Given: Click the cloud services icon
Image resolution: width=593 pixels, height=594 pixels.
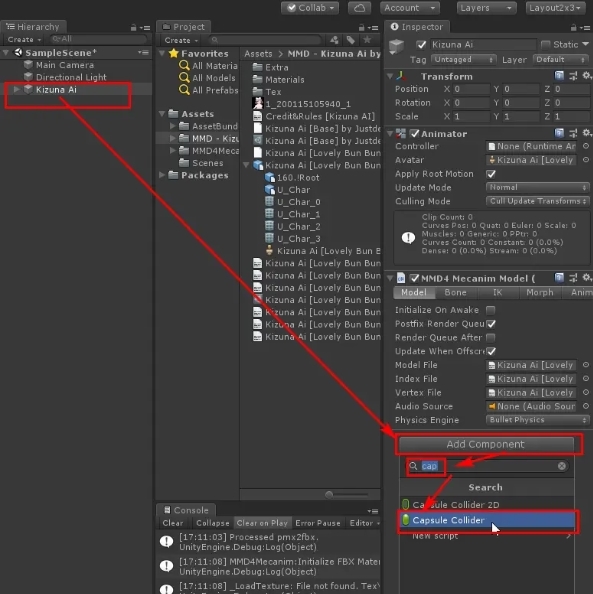Looking at the screenshot, I should click(359, 8).
